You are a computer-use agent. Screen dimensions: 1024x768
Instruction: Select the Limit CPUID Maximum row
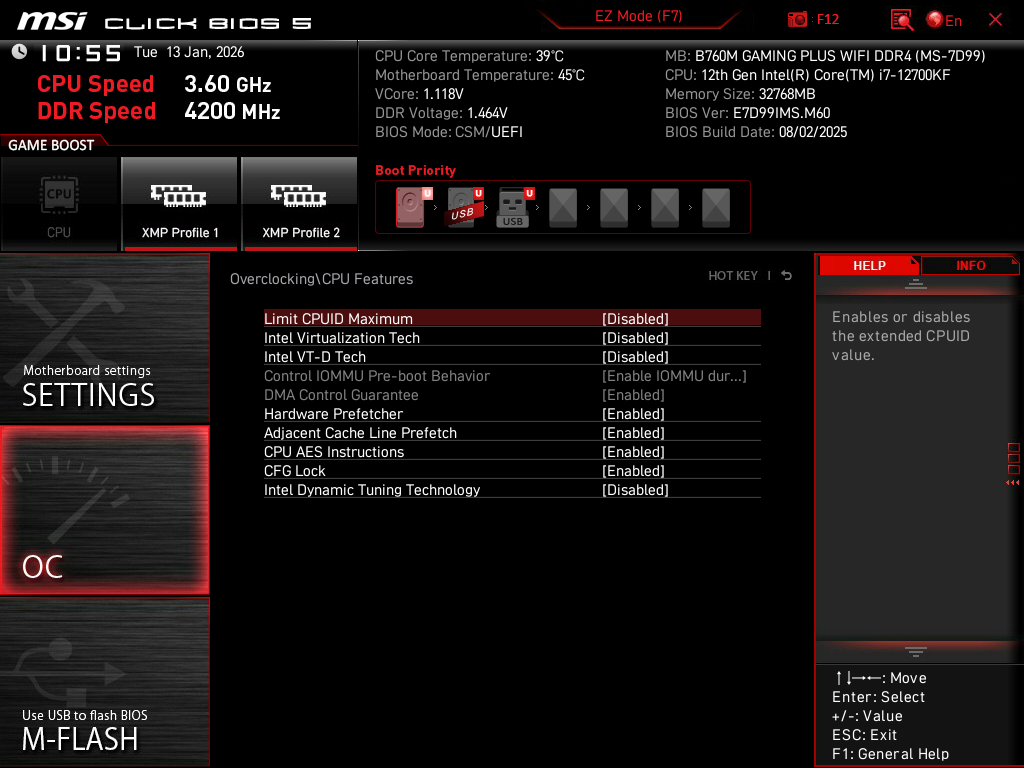pos(512,319)
